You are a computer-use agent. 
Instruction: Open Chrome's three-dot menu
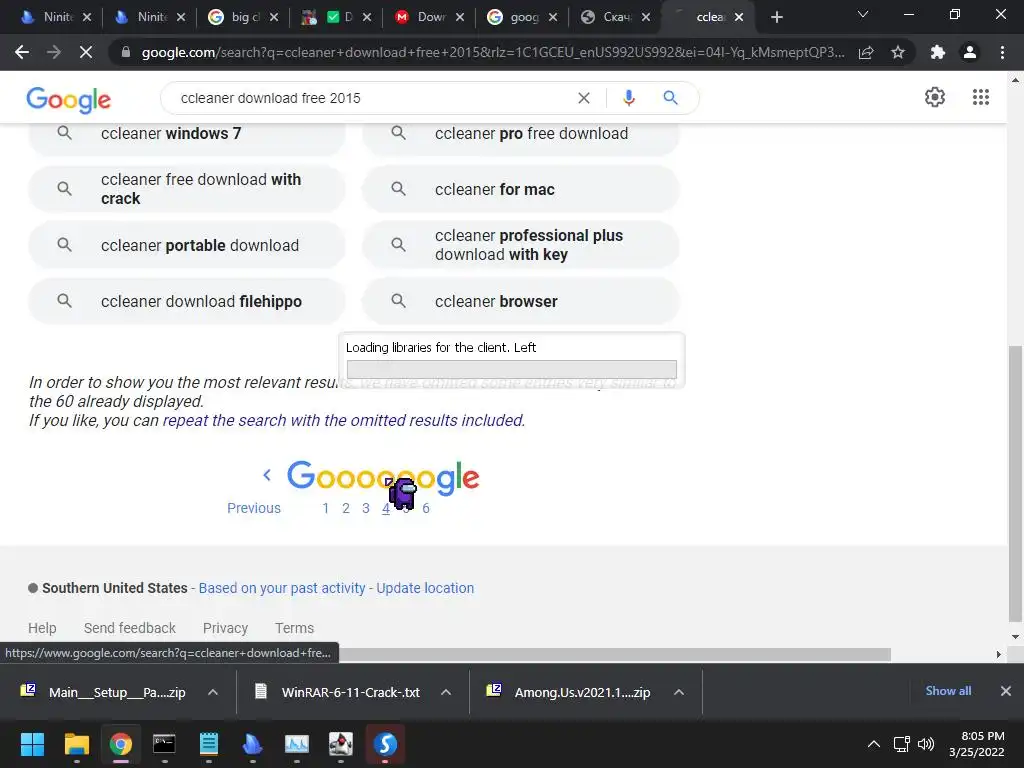pyautogui.click(x=1002, y=52)
